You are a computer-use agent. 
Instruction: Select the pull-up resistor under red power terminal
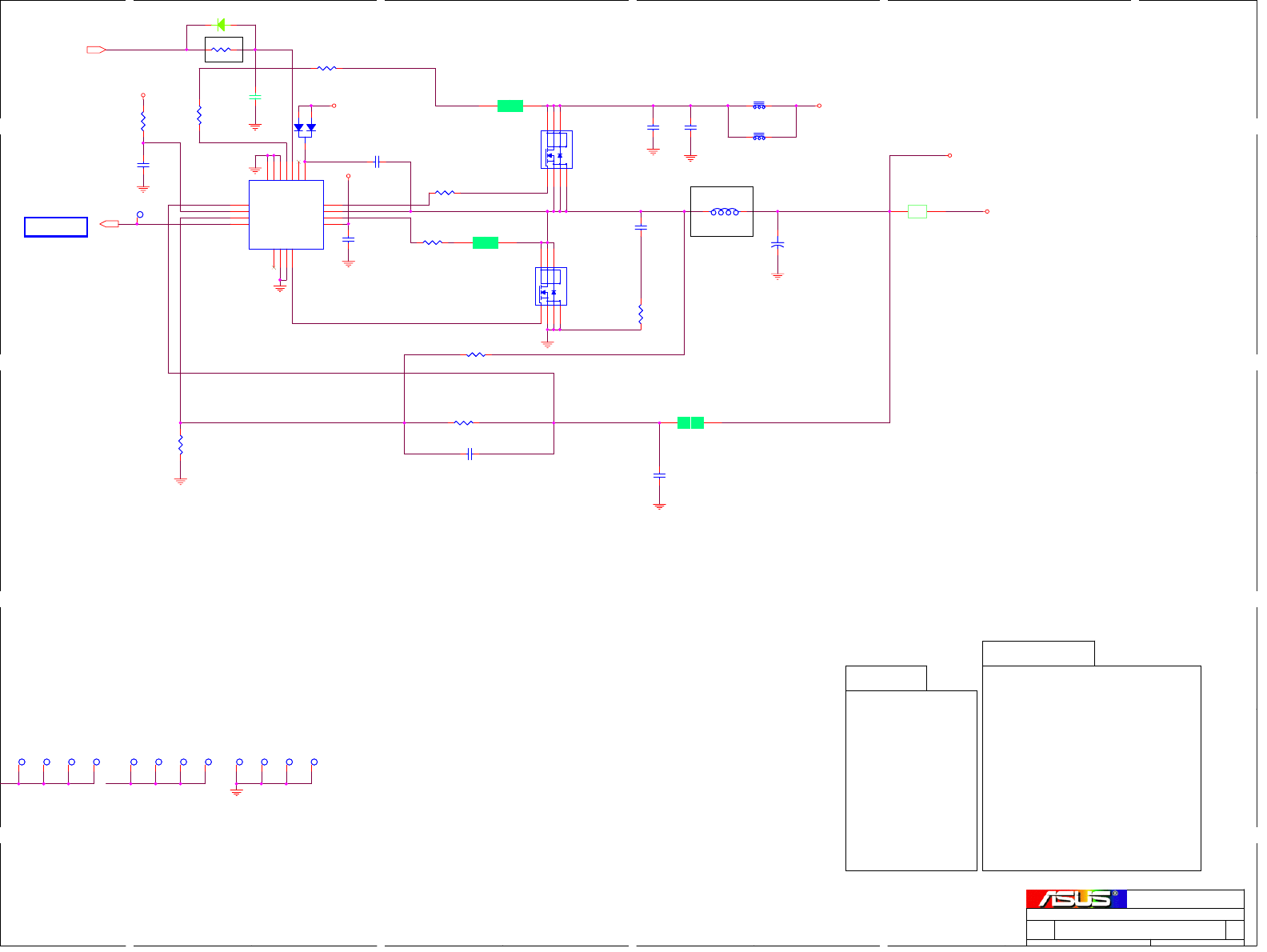click(143, 122)
